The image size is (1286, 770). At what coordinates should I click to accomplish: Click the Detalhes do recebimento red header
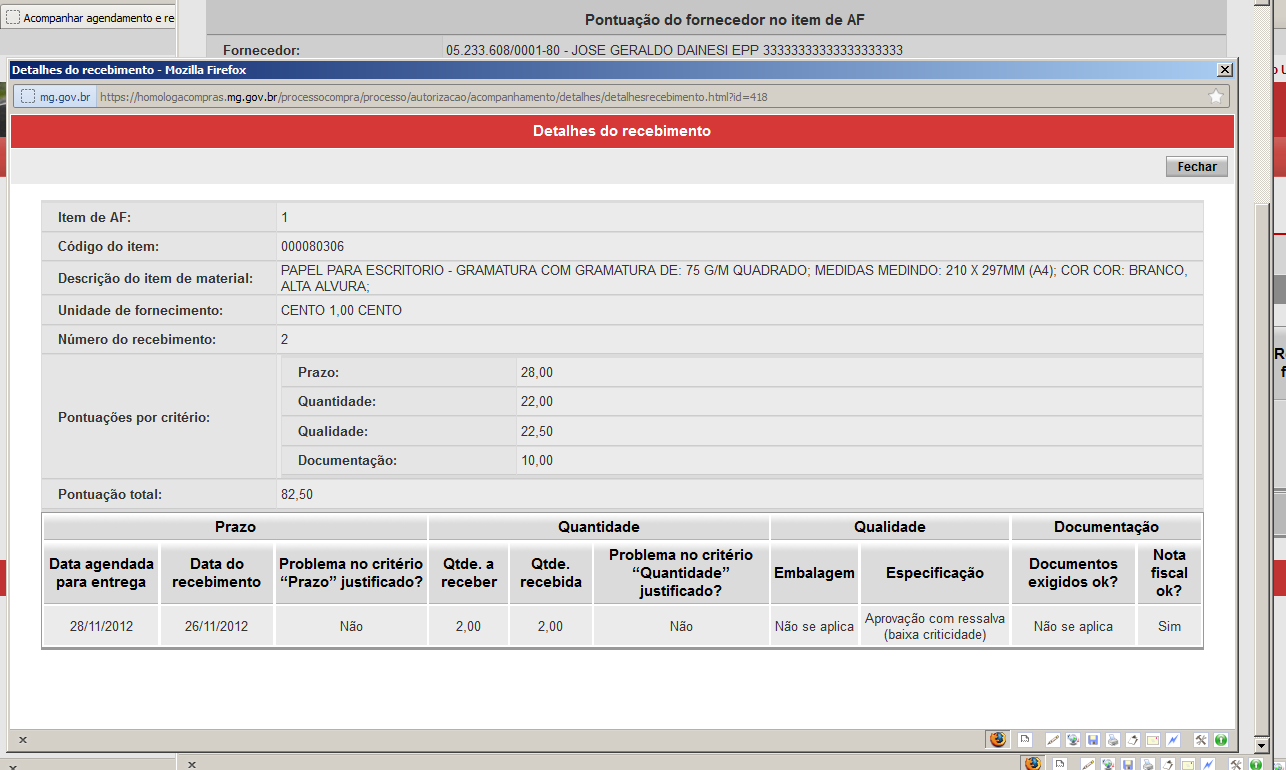click(x=622, y=131)
